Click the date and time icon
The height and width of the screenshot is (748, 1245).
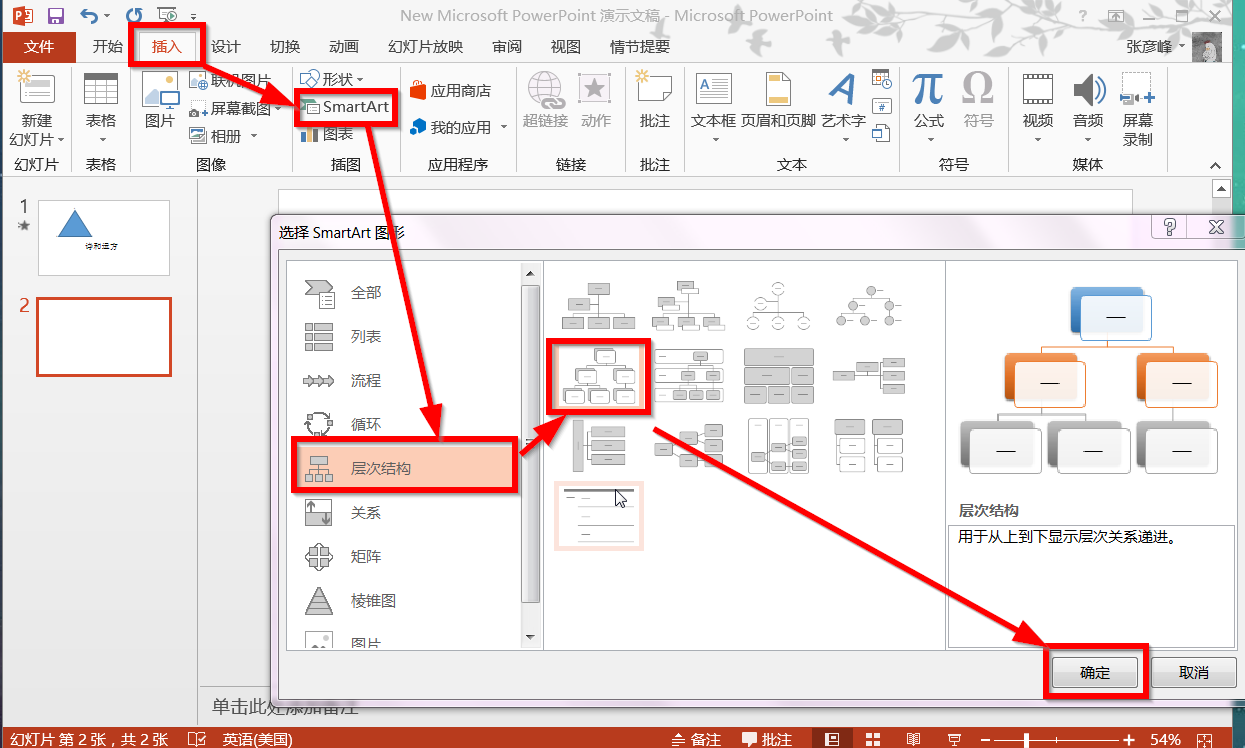tap(881, 79)
